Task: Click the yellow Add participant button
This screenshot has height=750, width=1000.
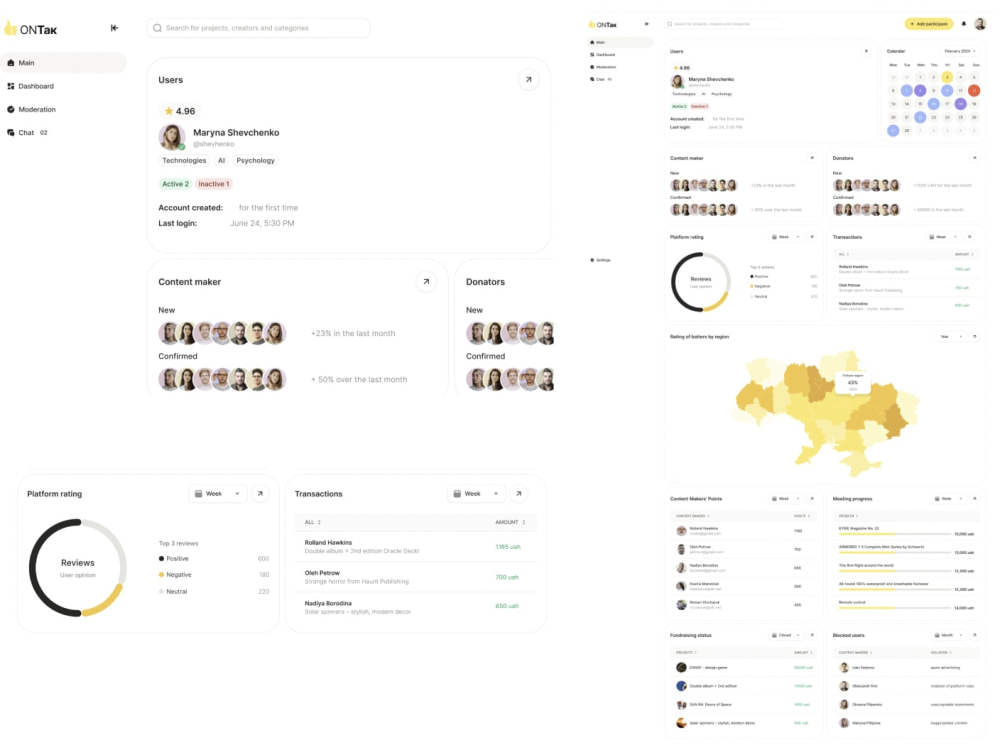Action: click(x=929, y=24)
